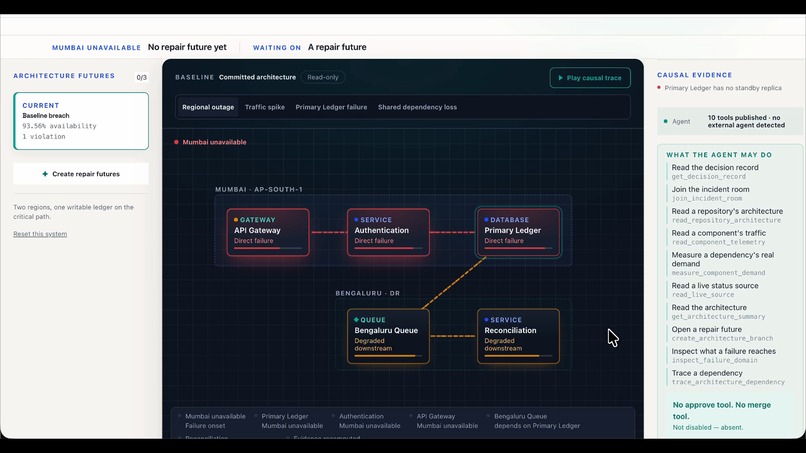Screen dimensions: 806x453
Task: Select the Bengaluru Queue node
Action: point(388,336)
